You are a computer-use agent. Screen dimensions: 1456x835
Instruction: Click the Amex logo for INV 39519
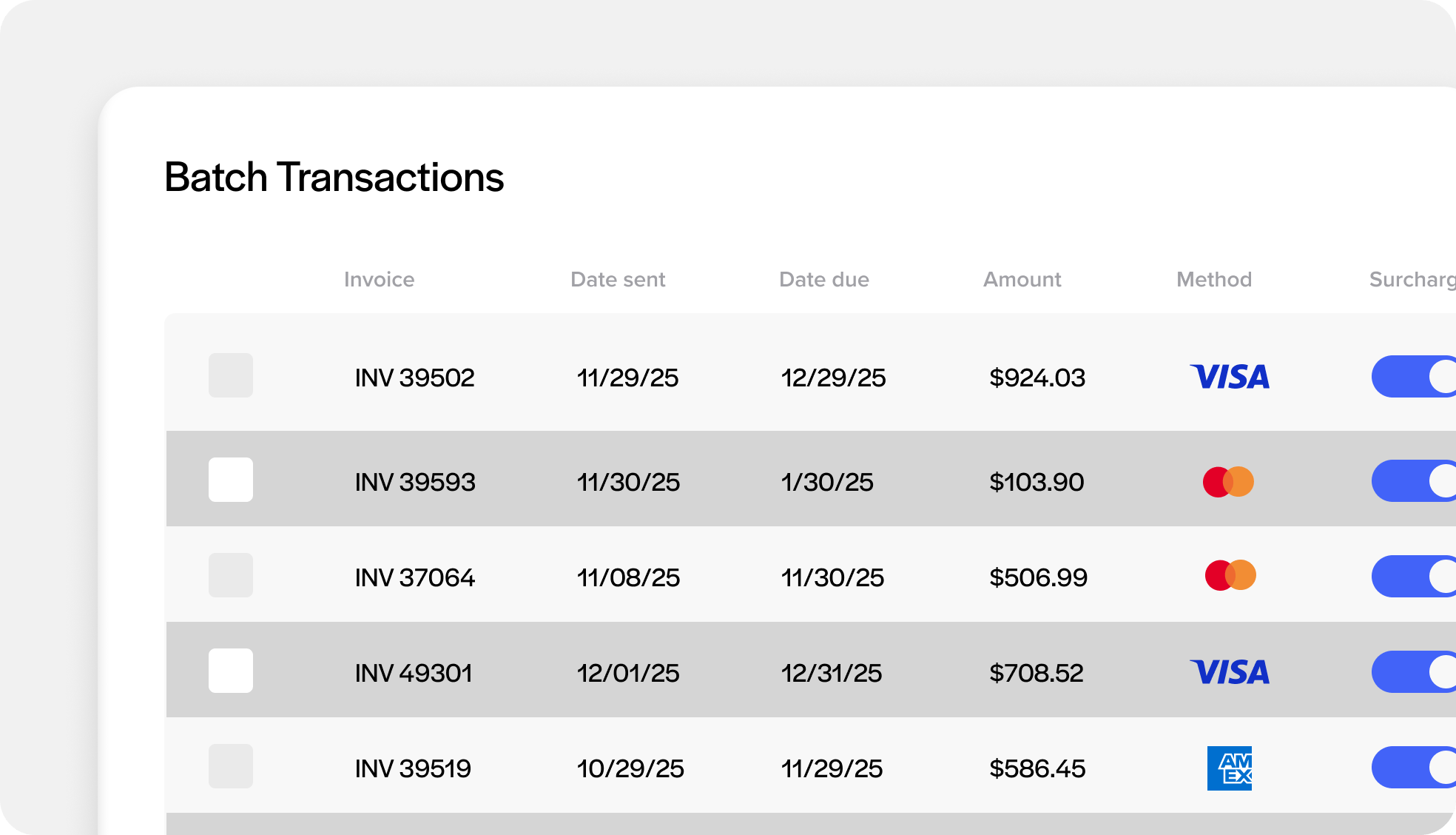(x=1229, y=768)
